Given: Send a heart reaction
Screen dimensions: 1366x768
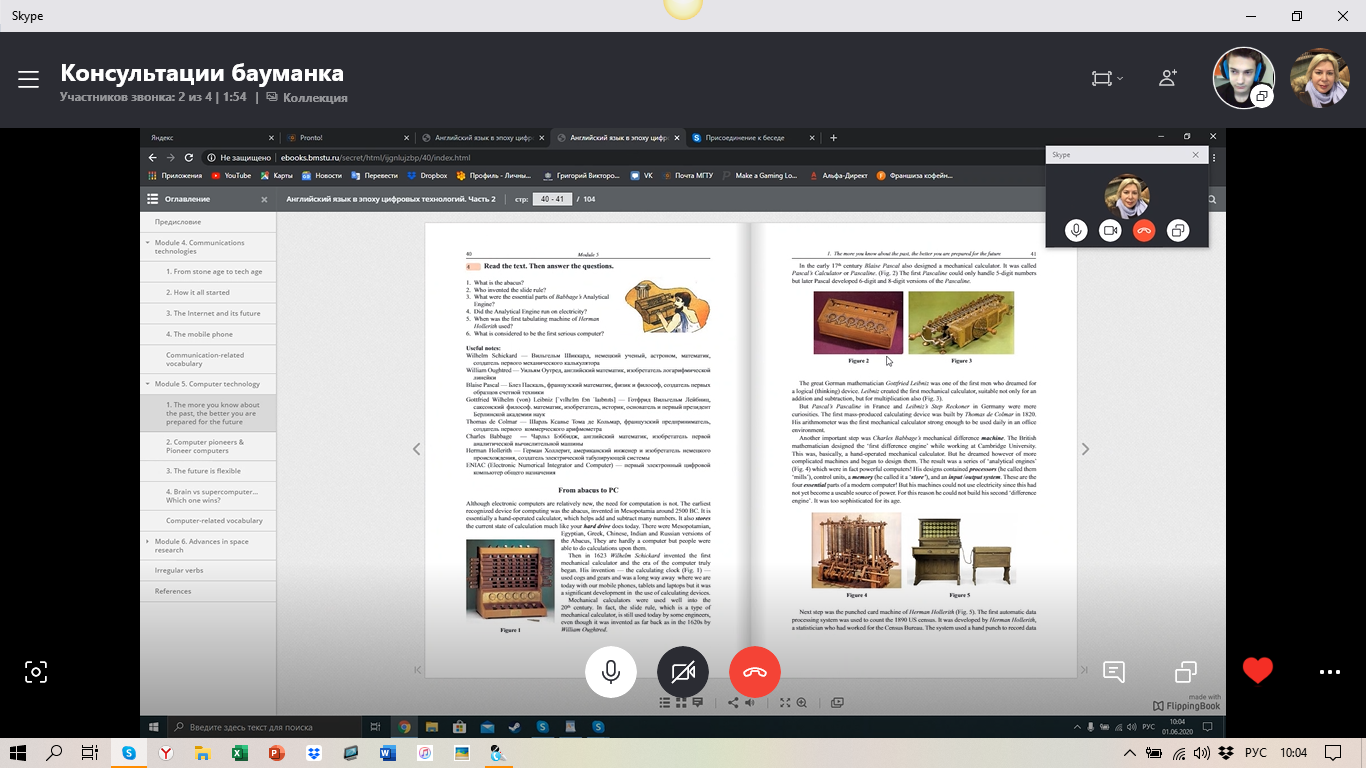Looking at the screenshot, I should [1258, 671].
